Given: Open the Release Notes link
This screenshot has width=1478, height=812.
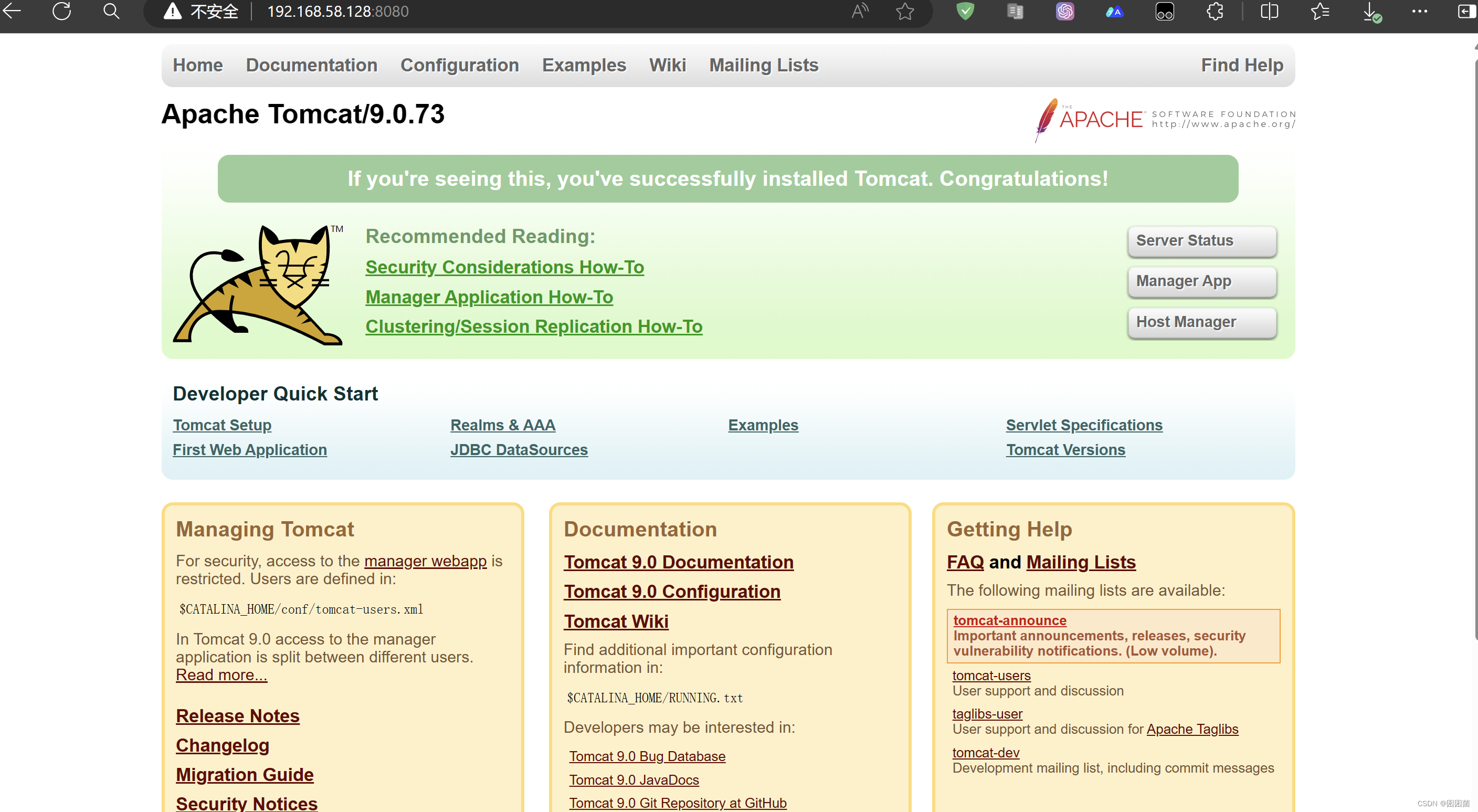Looking at the screenshot, I should [238, 715].
